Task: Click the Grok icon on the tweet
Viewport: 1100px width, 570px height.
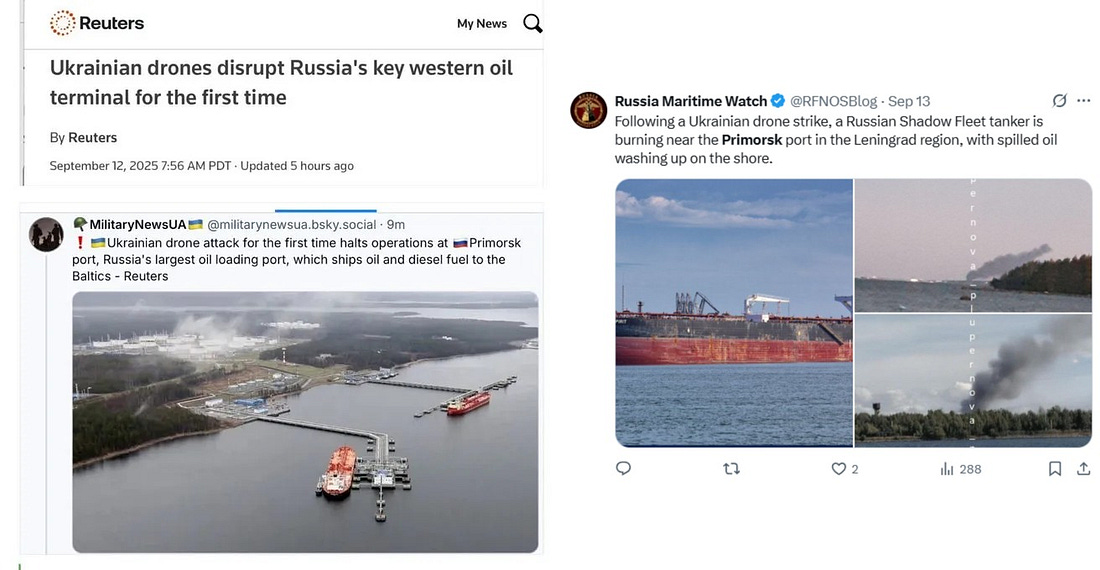Action: [x=1059, y=101]
